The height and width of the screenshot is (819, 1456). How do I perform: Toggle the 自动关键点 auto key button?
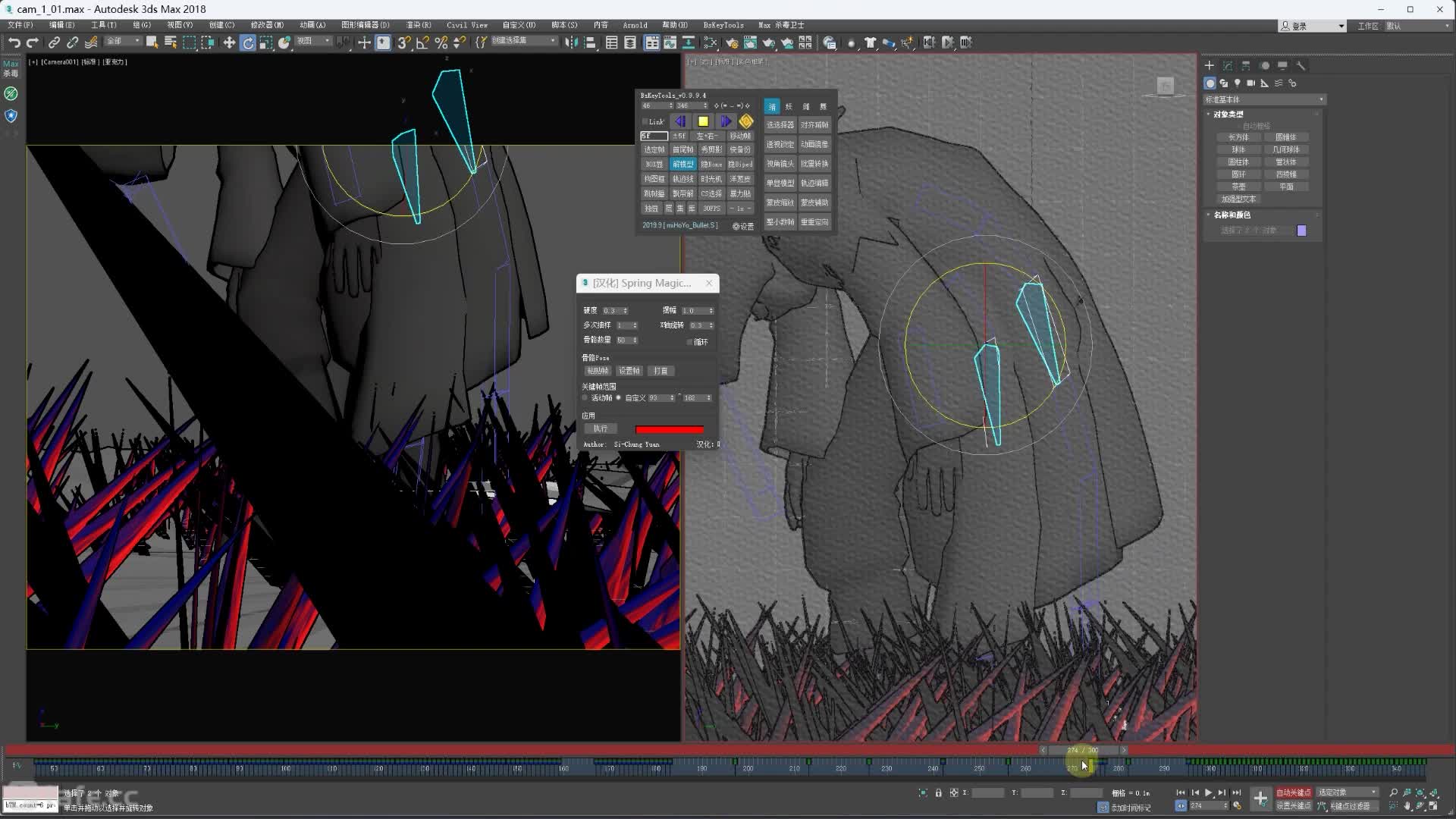[x=1293, y=792]
